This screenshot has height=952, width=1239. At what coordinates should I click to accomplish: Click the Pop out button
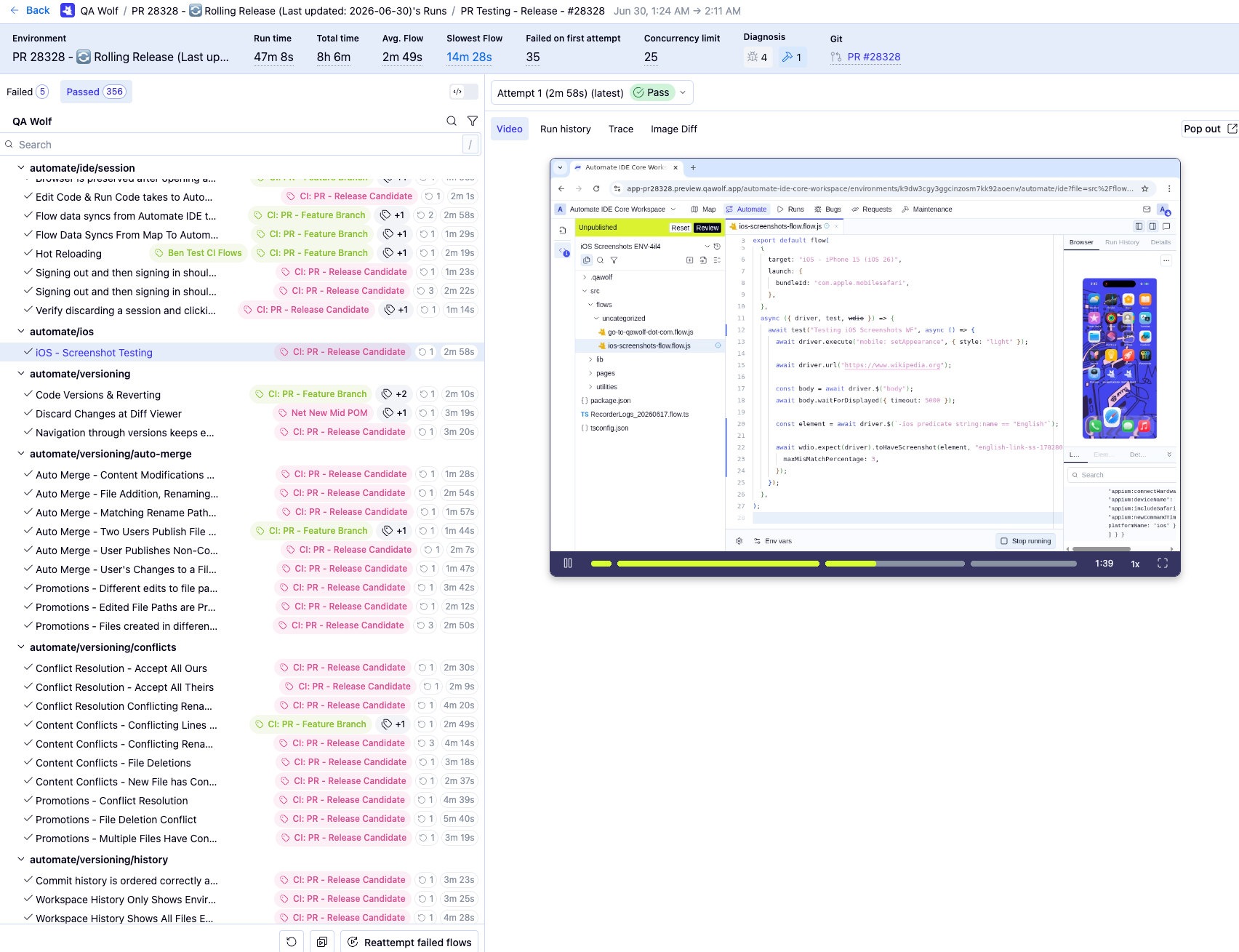click(x=1210, y=129)
